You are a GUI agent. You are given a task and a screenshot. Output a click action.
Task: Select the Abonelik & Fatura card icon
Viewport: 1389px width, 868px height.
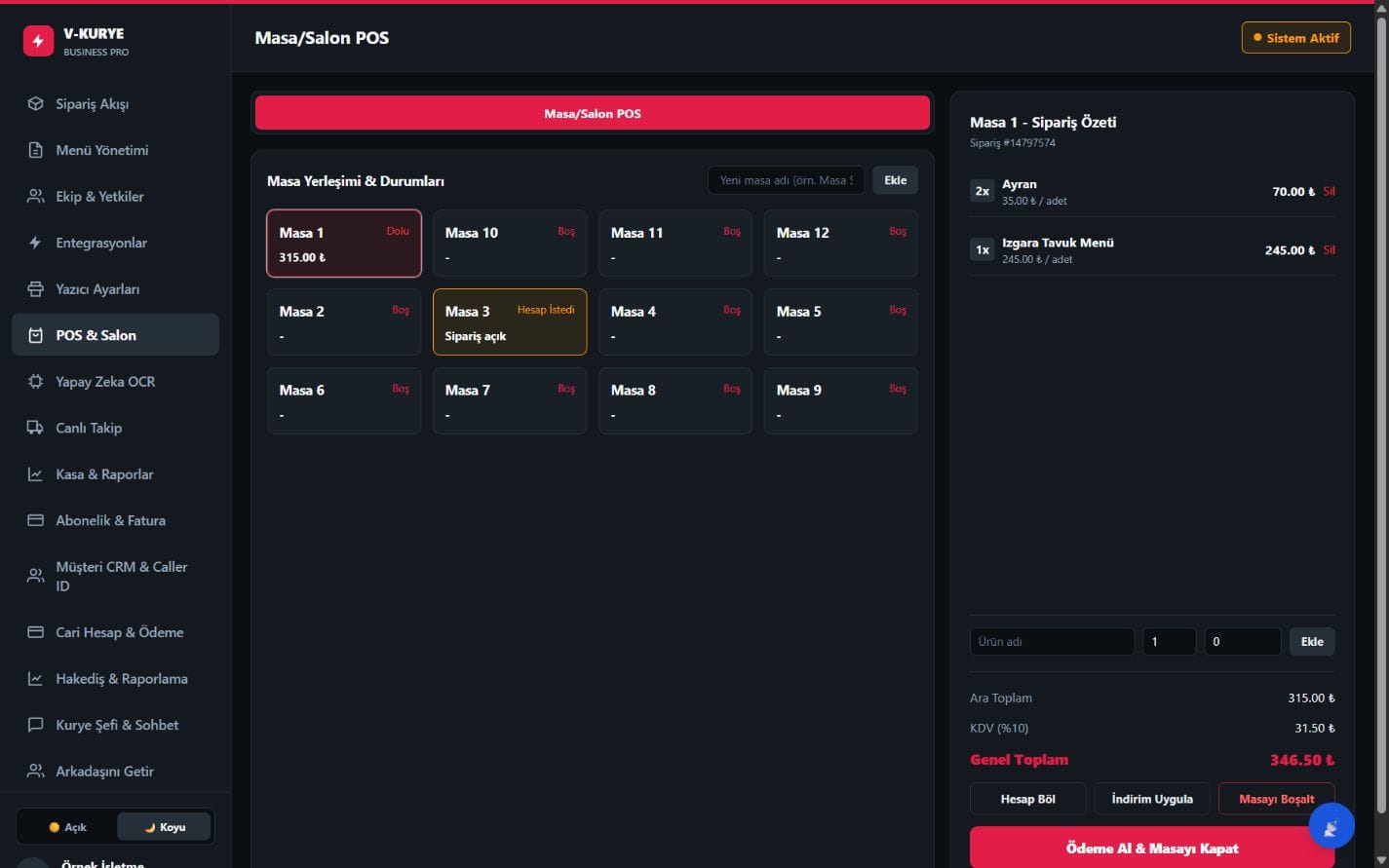click(35, 520)
